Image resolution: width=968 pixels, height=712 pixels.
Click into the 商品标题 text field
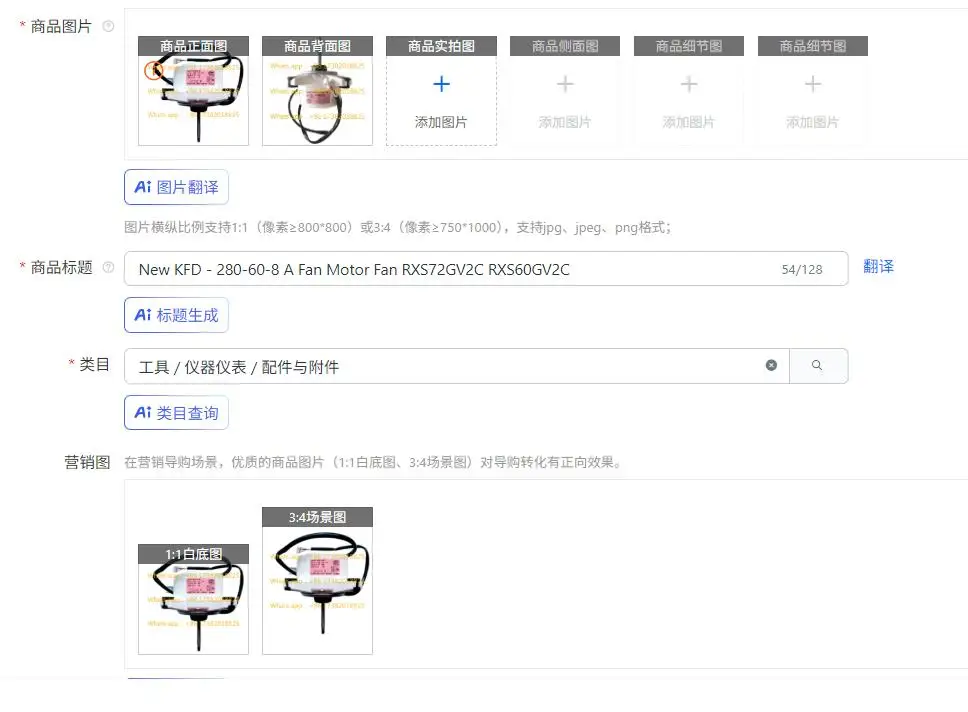pyautogui.click(x=486, y=269)
